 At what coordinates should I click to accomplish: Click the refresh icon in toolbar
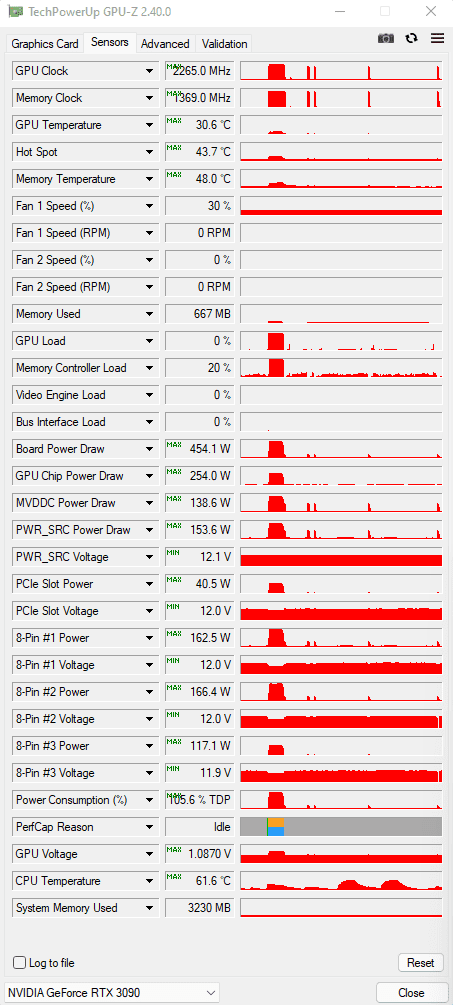[x=411, y=38]
